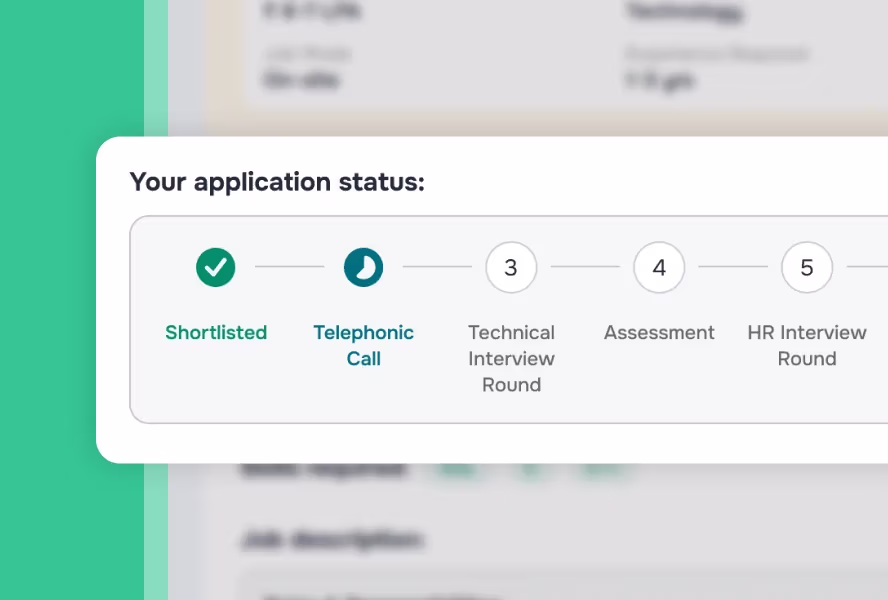Click the blurred Job description heading
This screenshot has width=888, height=600.
click(332, 539)
